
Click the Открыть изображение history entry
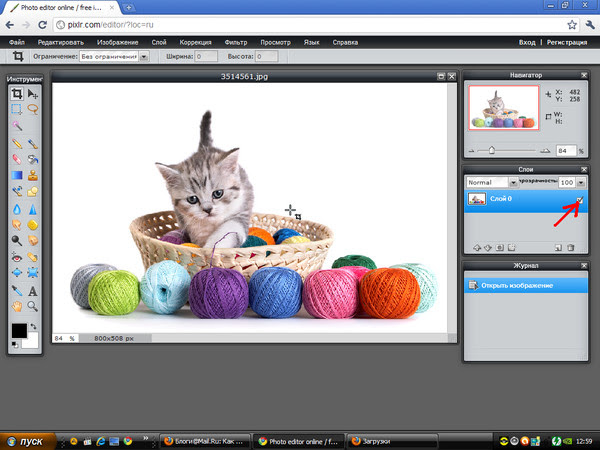pyautogui.click(x=526, y=285)
